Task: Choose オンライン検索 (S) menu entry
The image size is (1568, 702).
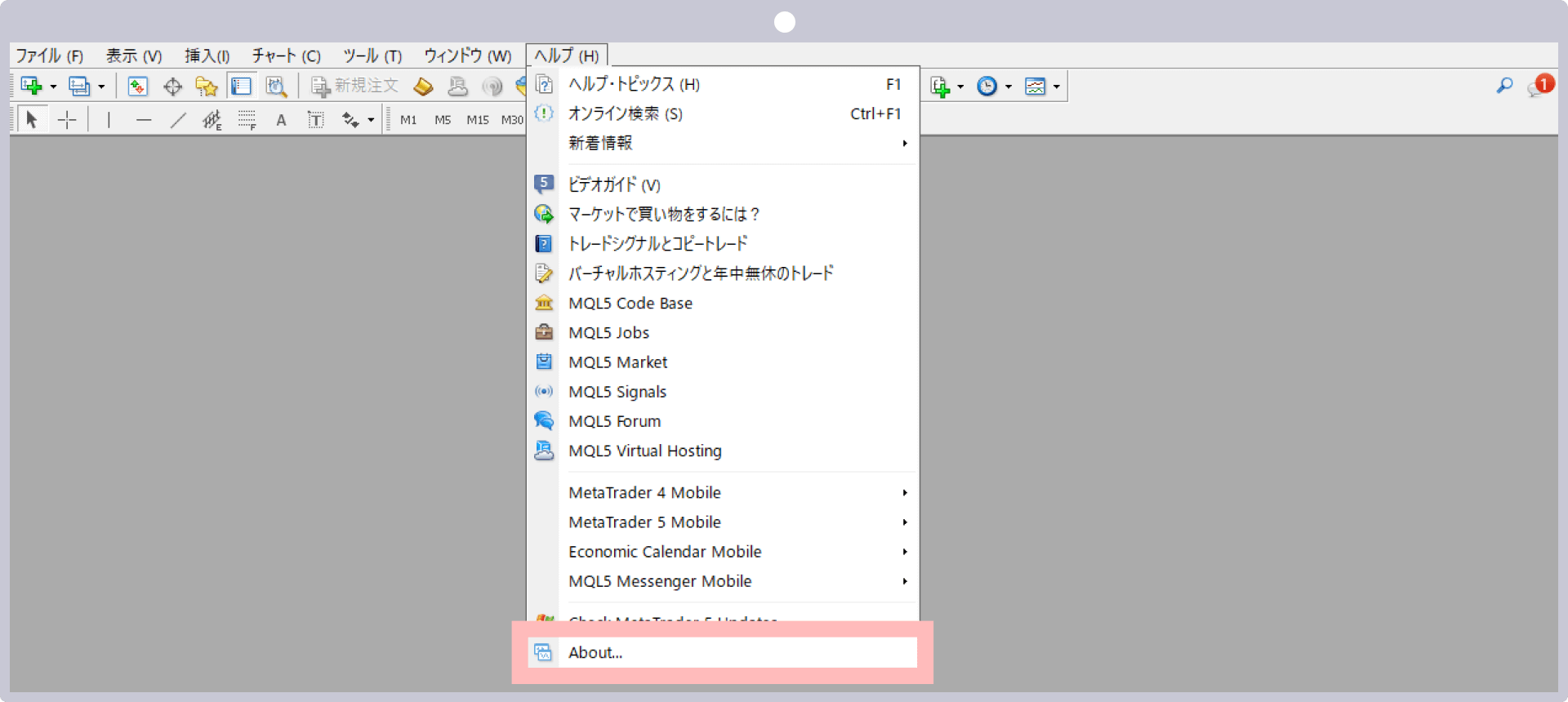Action: click(723, 113)
